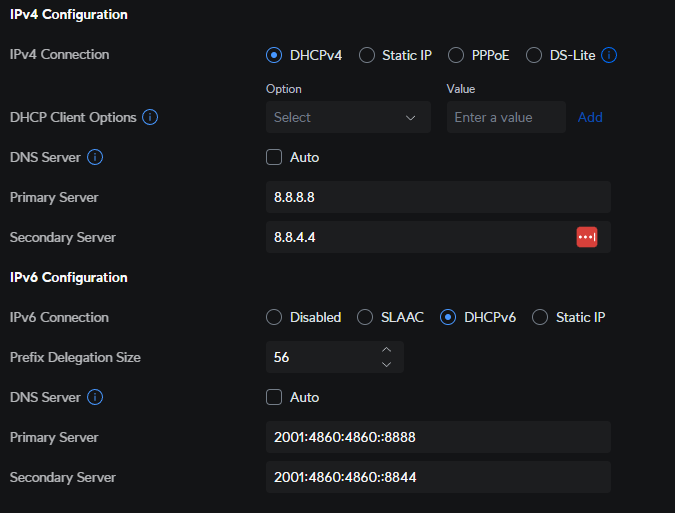The height and width of the screenshot is (513, 675).
Task: Set IPv6 Connection to Disabled
Action: (274, 317)
